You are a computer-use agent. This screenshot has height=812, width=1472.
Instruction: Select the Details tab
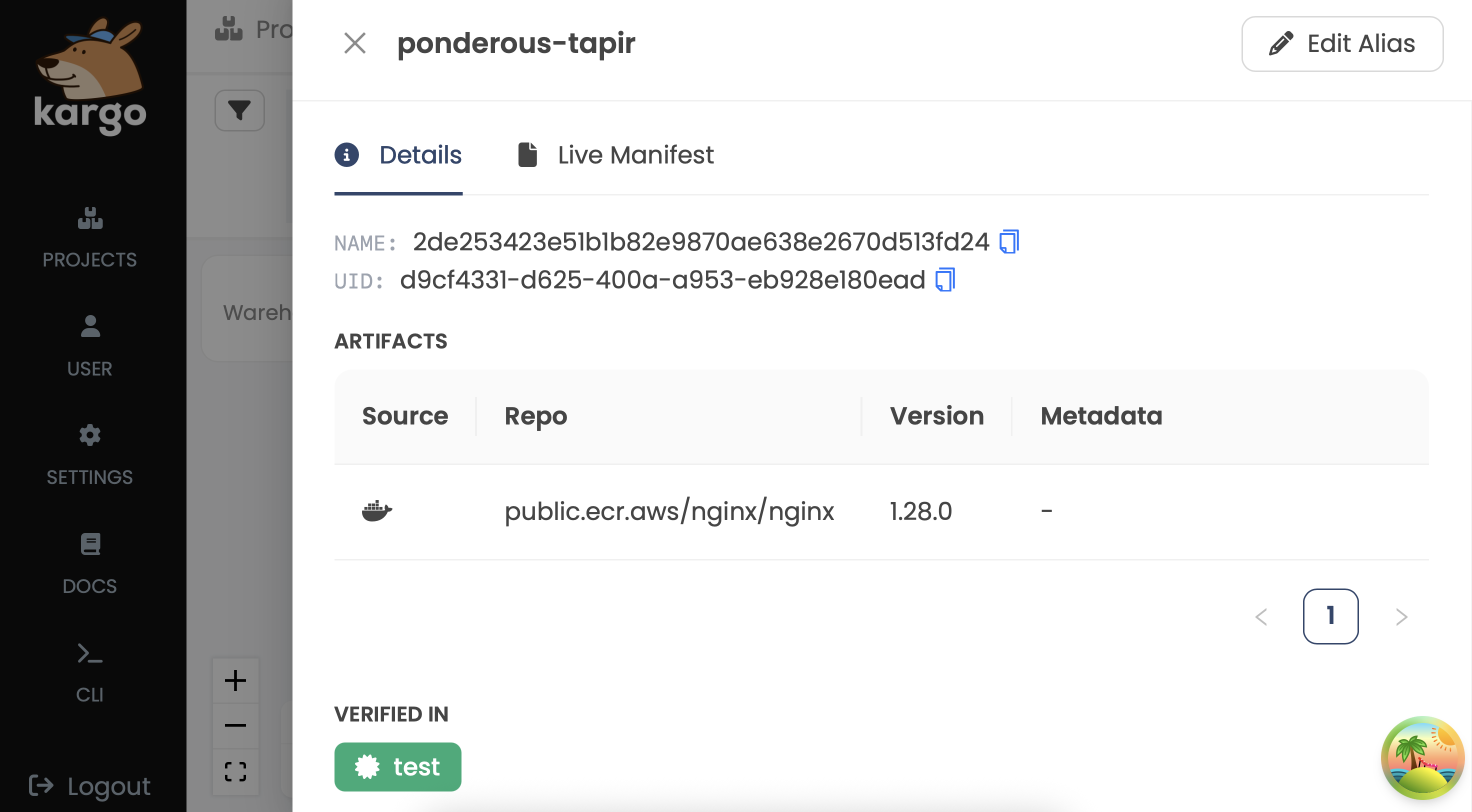pos(398,155)
